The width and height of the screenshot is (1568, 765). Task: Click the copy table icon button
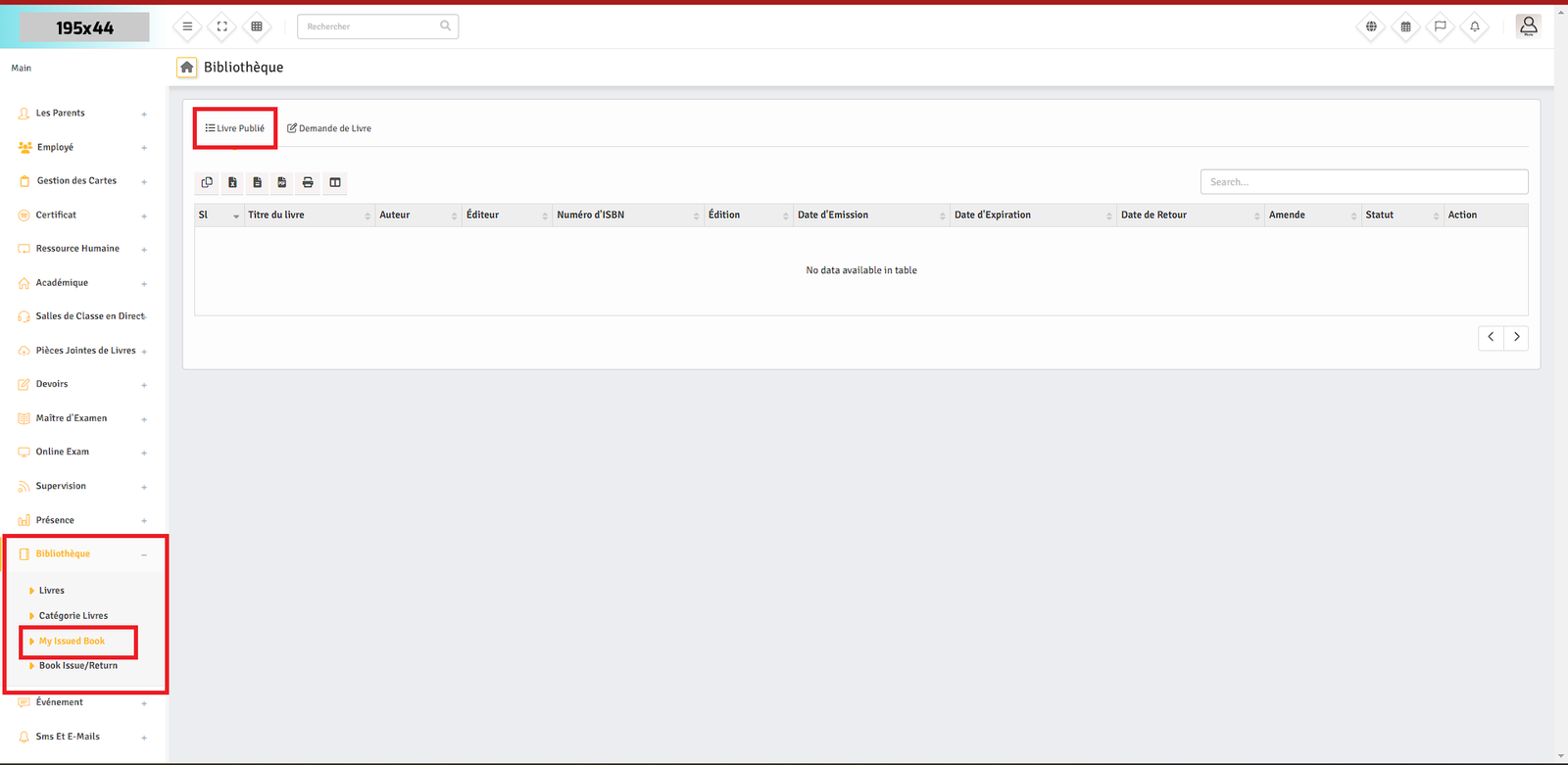click(207, 182)
